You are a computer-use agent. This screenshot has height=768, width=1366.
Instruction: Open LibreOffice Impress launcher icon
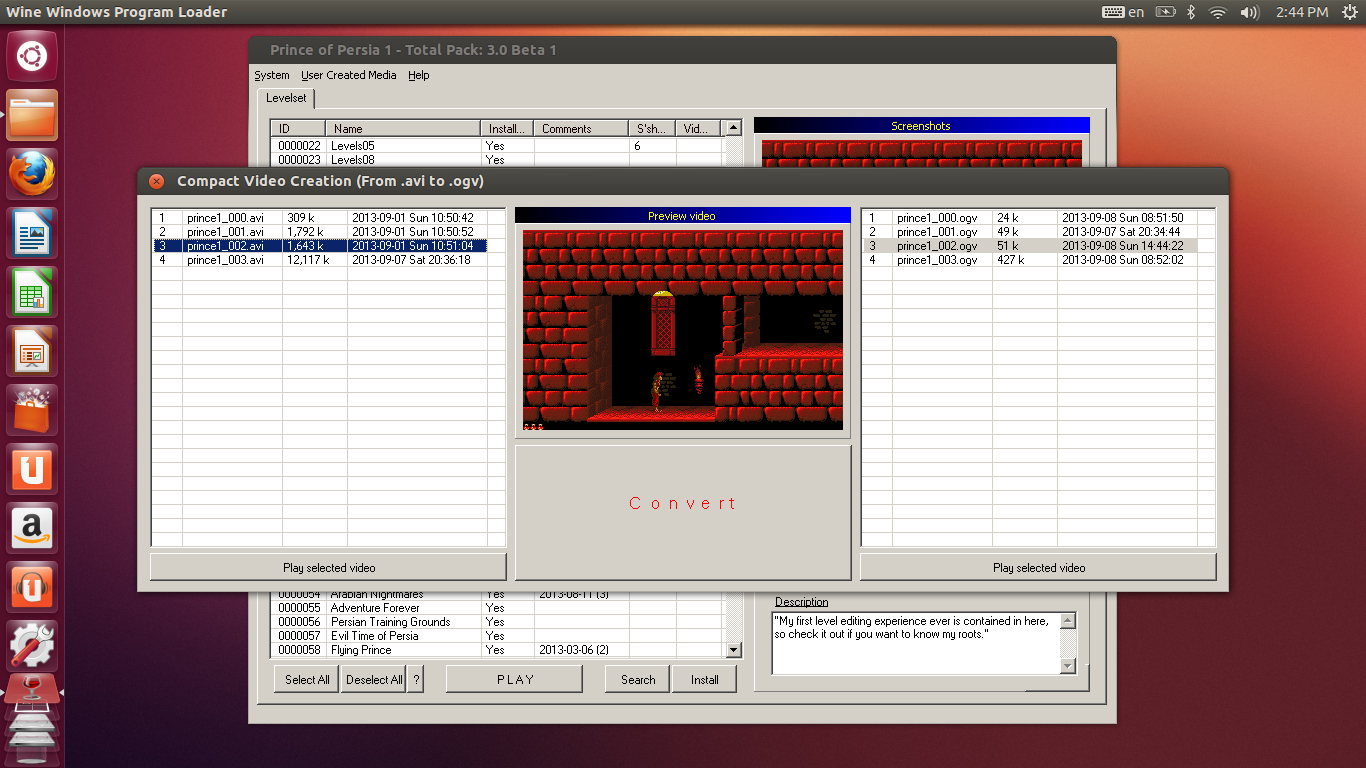32,351
